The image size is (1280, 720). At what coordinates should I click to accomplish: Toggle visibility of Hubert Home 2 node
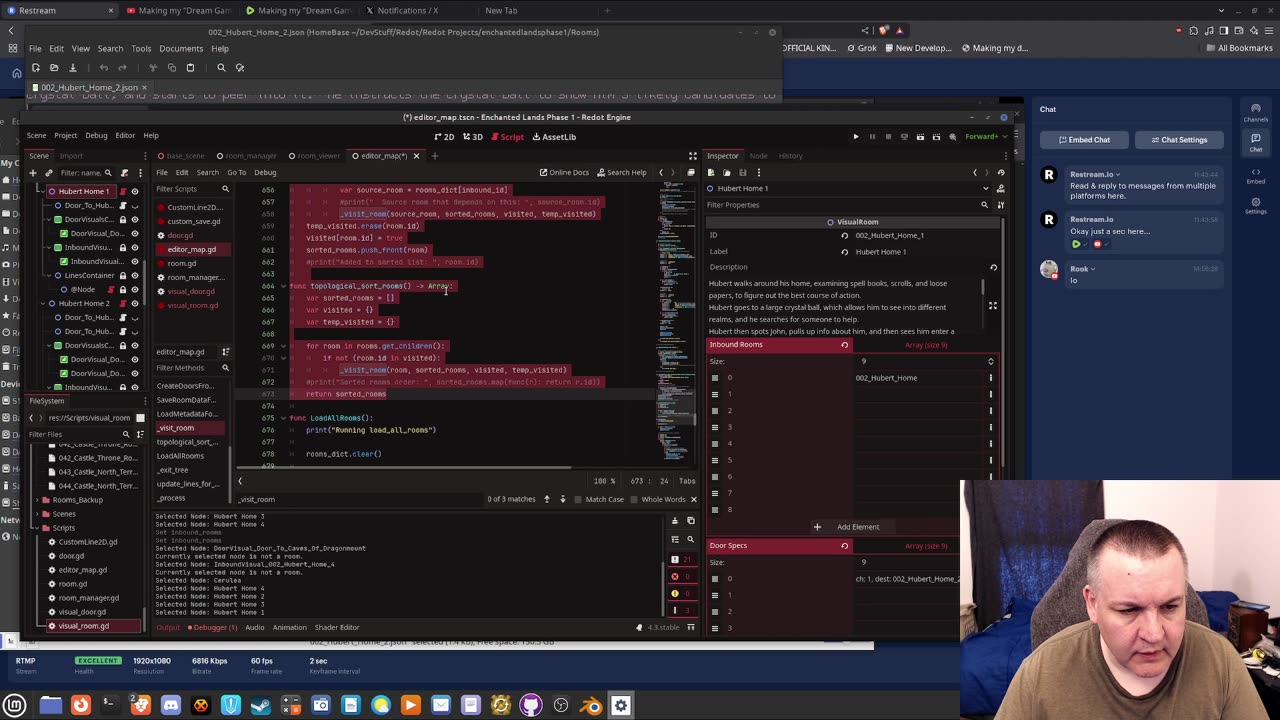135,303
